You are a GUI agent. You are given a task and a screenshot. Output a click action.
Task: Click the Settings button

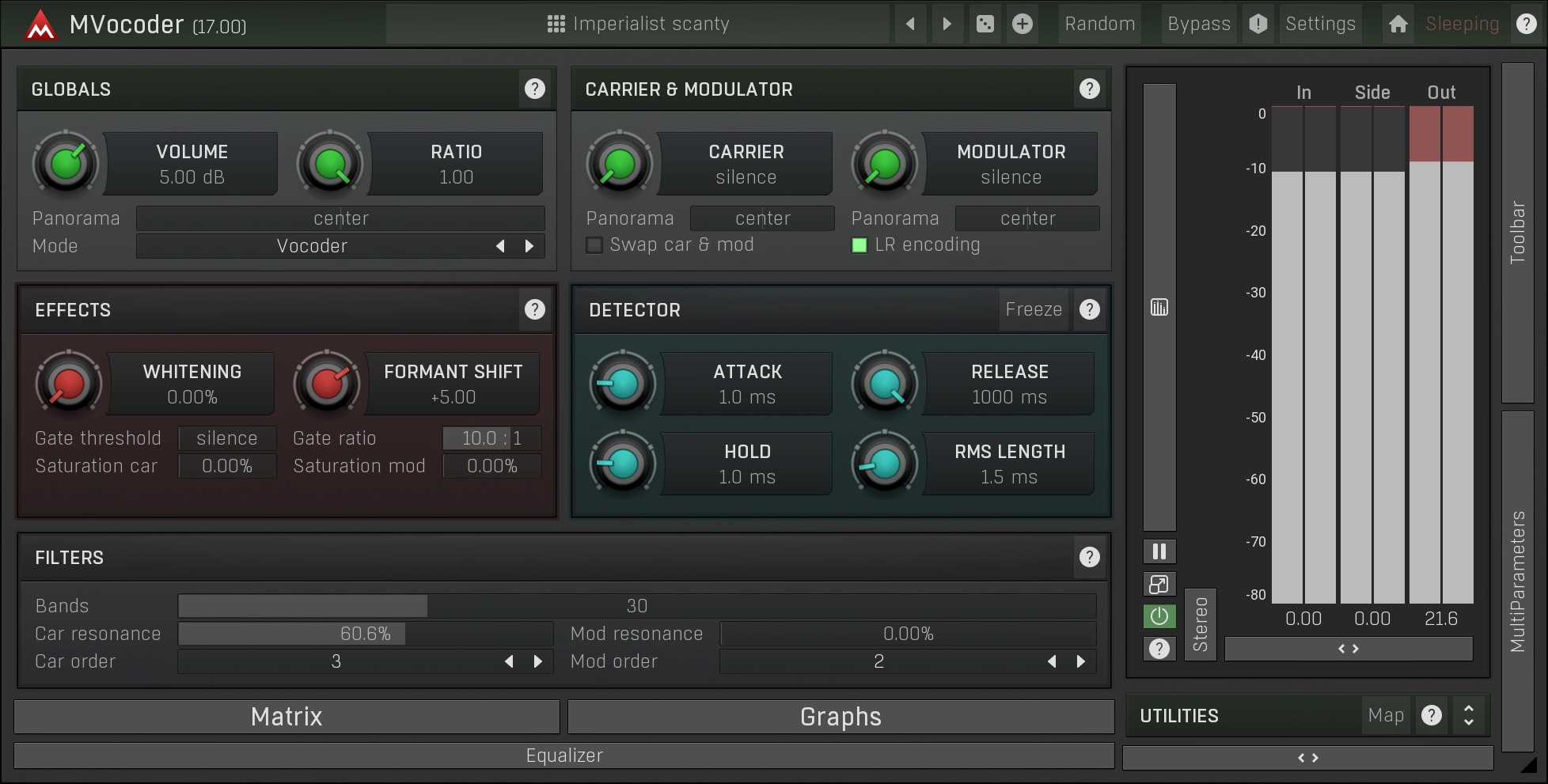(1320, 24)
